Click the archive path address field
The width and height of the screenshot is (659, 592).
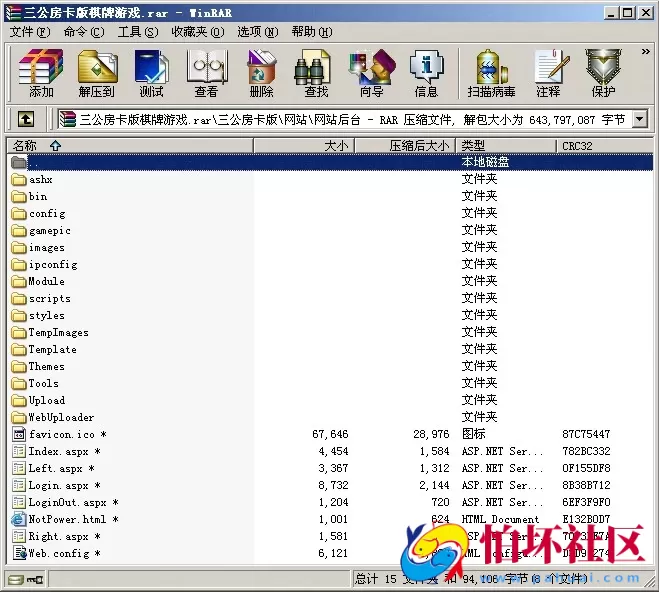pos(343,119)
